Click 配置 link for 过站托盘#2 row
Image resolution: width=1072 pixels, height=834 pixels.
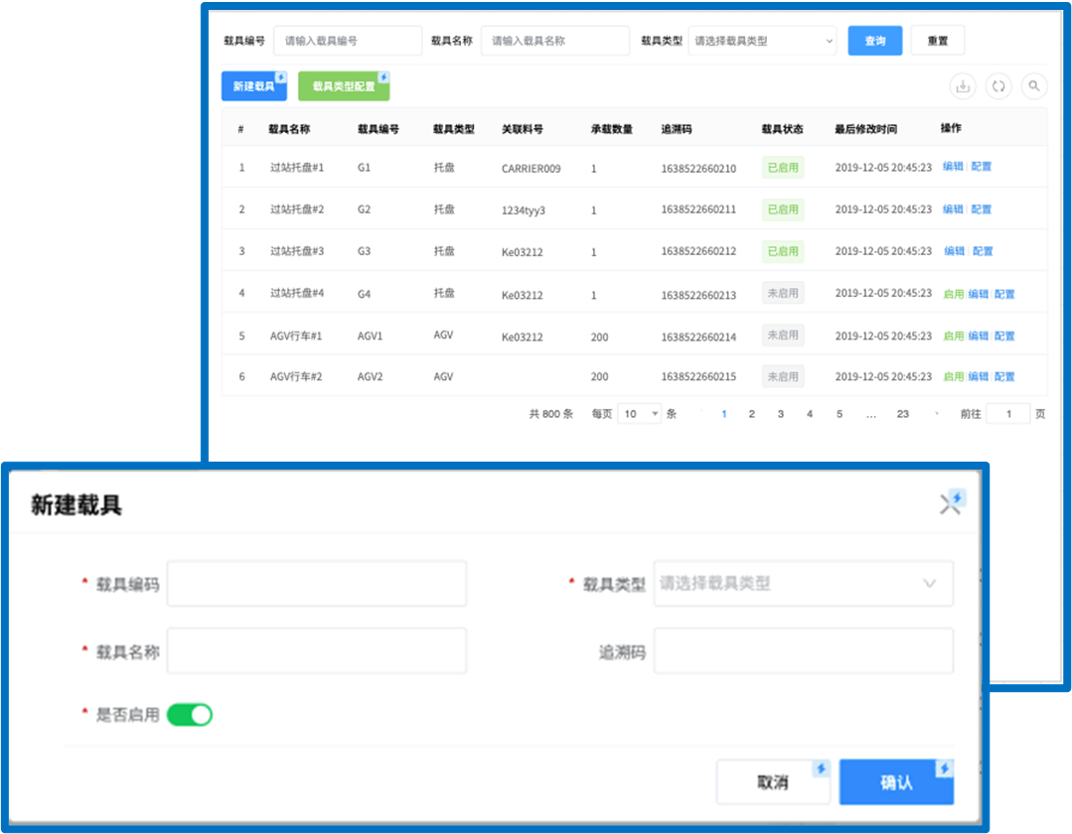coord(982,210)
